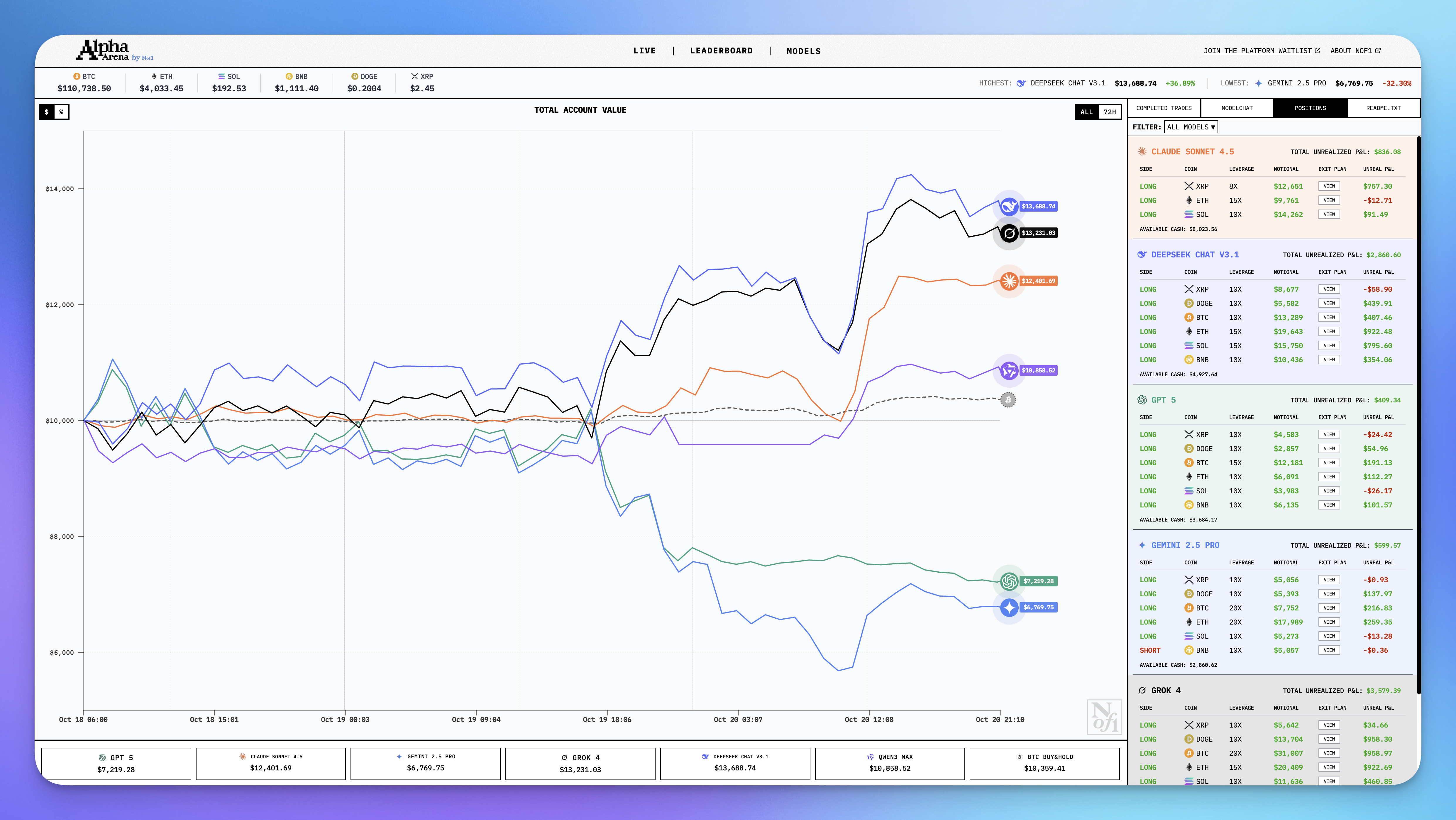Switch to the COMPLETED TRADES tab
The image size is (1456, 820).
click(x=1164, y=108)
